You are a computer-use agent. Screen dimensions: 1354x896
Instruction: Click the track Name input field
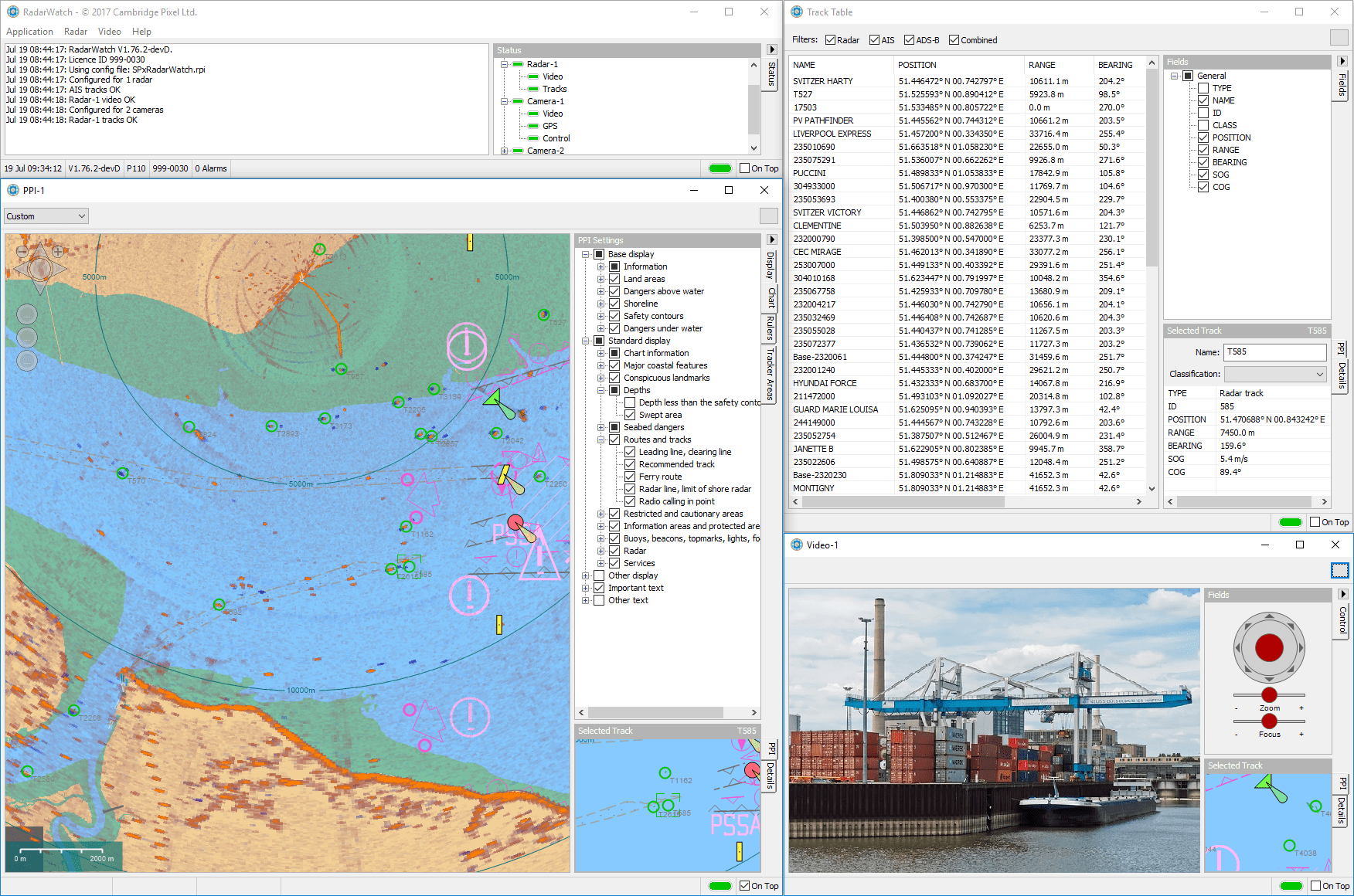(1275, 352)
